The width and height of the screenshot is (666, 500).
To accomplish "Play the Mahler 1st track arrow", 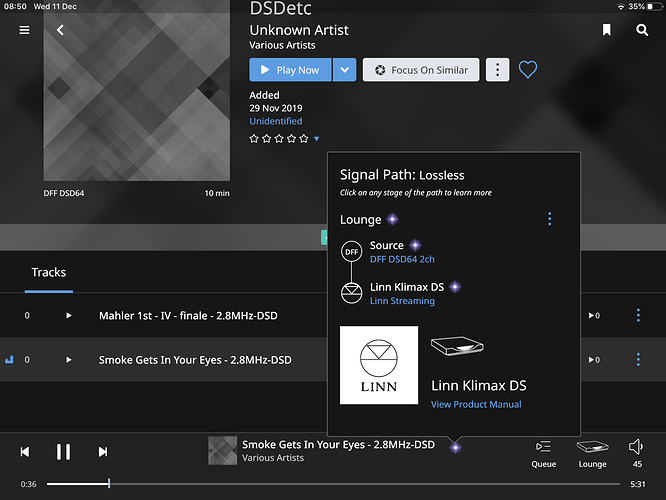I will [68, 316].
